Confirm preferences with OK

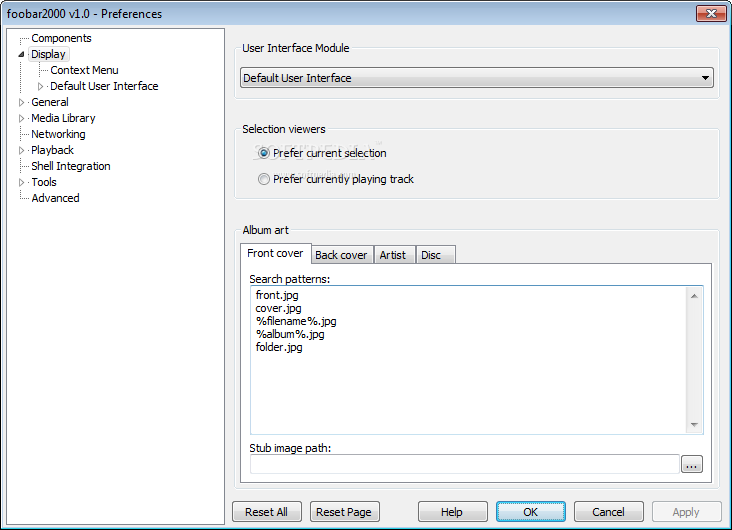pos(531,512)
